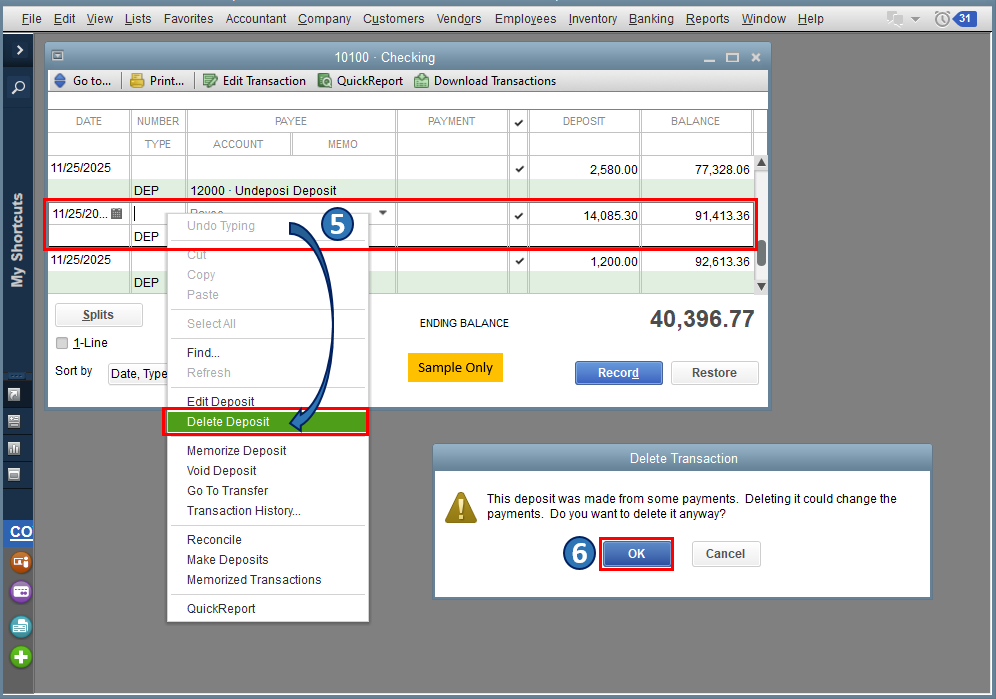Open the Open Windows sidebar icon

14,474
